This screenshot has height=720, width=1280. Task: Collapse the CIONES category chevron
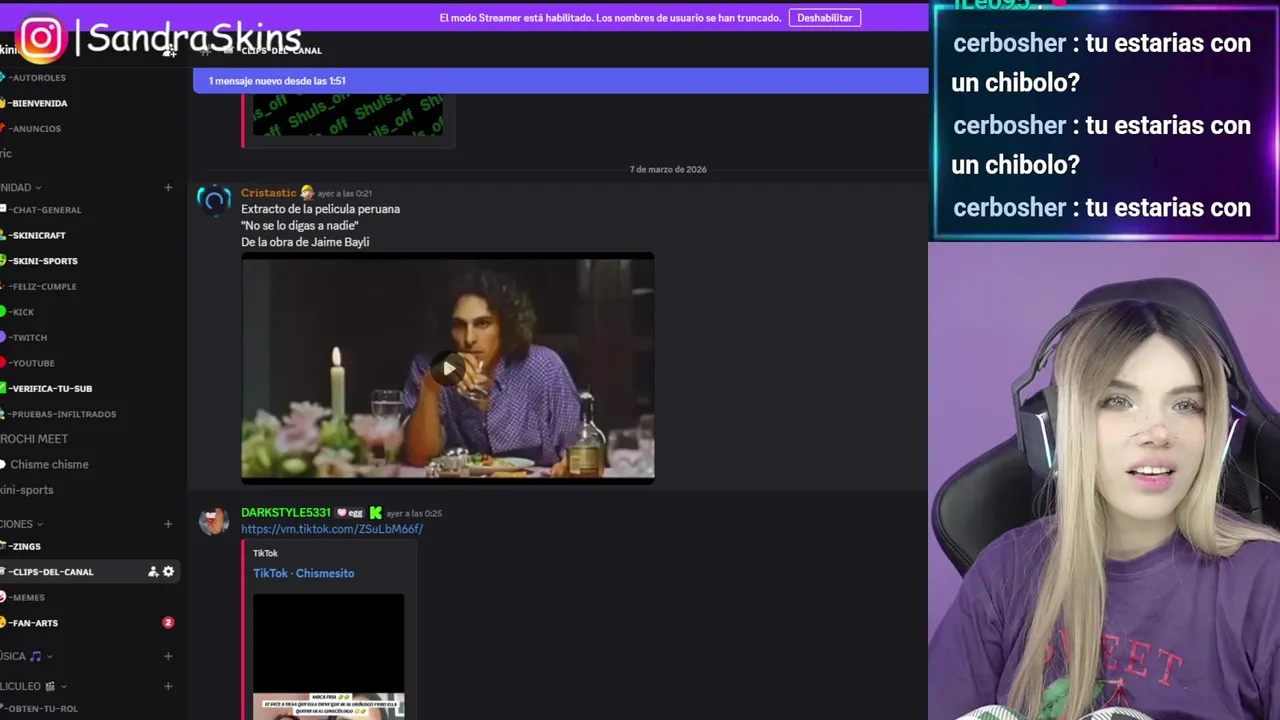40,524
